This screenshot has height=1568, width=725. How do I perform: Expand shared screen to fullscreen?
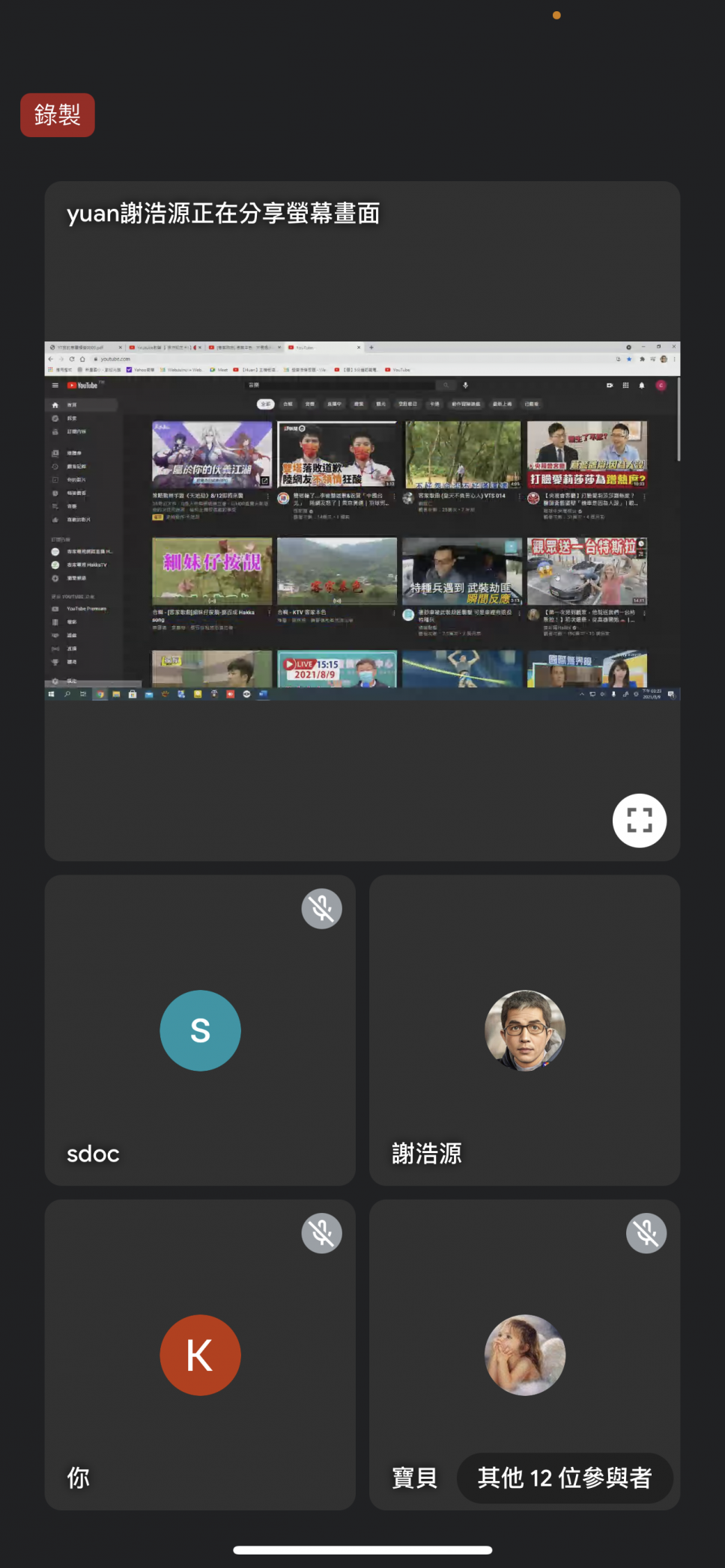coord(639,821)
